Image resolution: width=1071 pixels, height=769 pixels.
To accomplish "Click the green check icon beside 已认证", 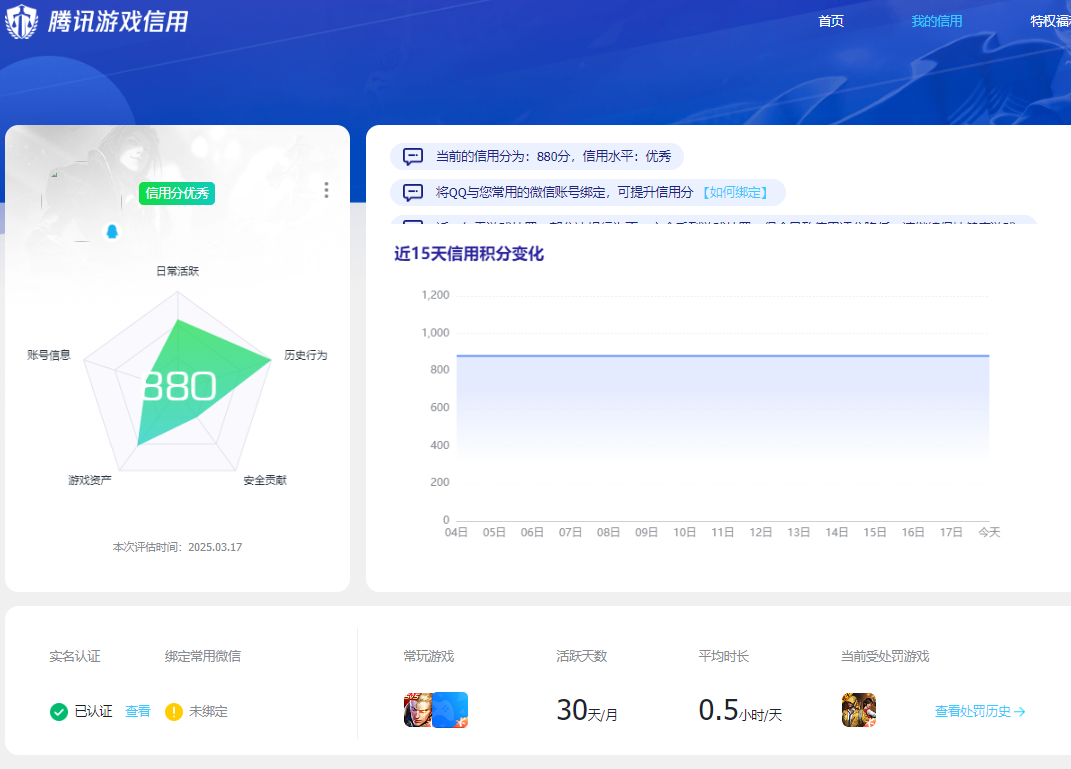I will coord(59,712).
